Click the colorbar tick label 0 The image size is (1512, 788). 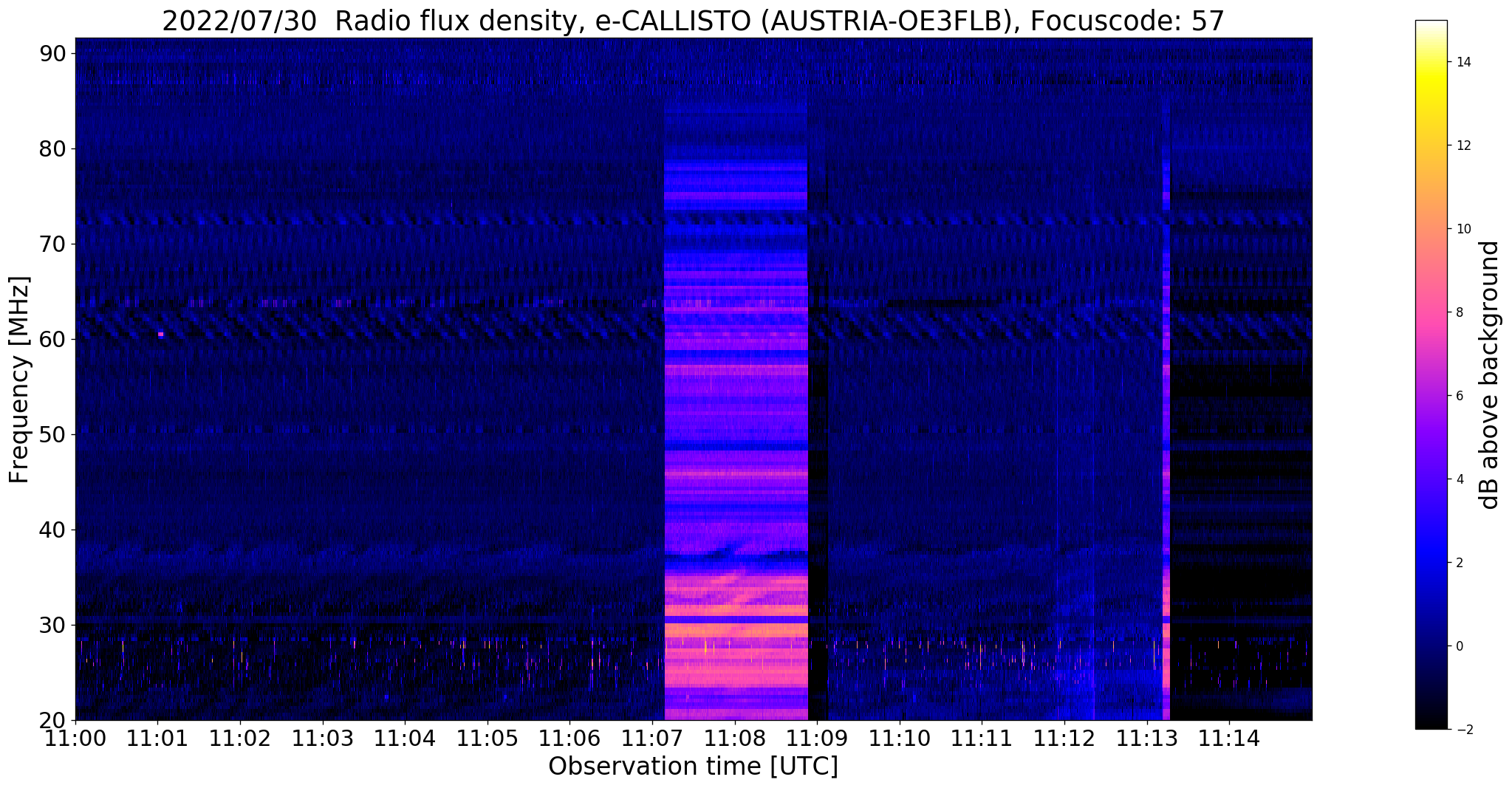click(1459, 646)
